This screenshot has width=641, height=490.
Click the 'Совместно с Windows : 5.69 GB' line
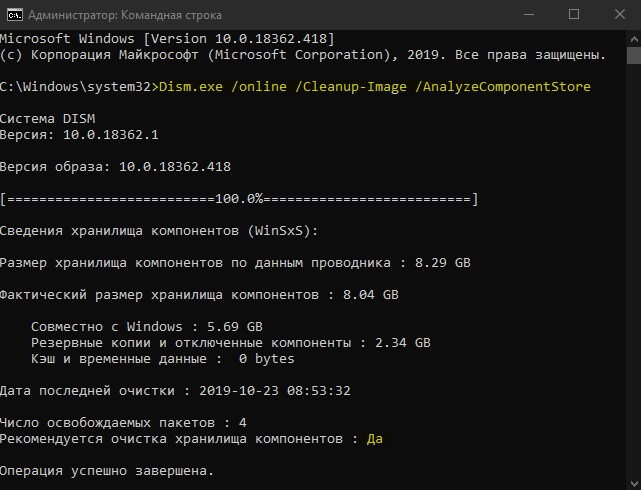click(147, 327)
